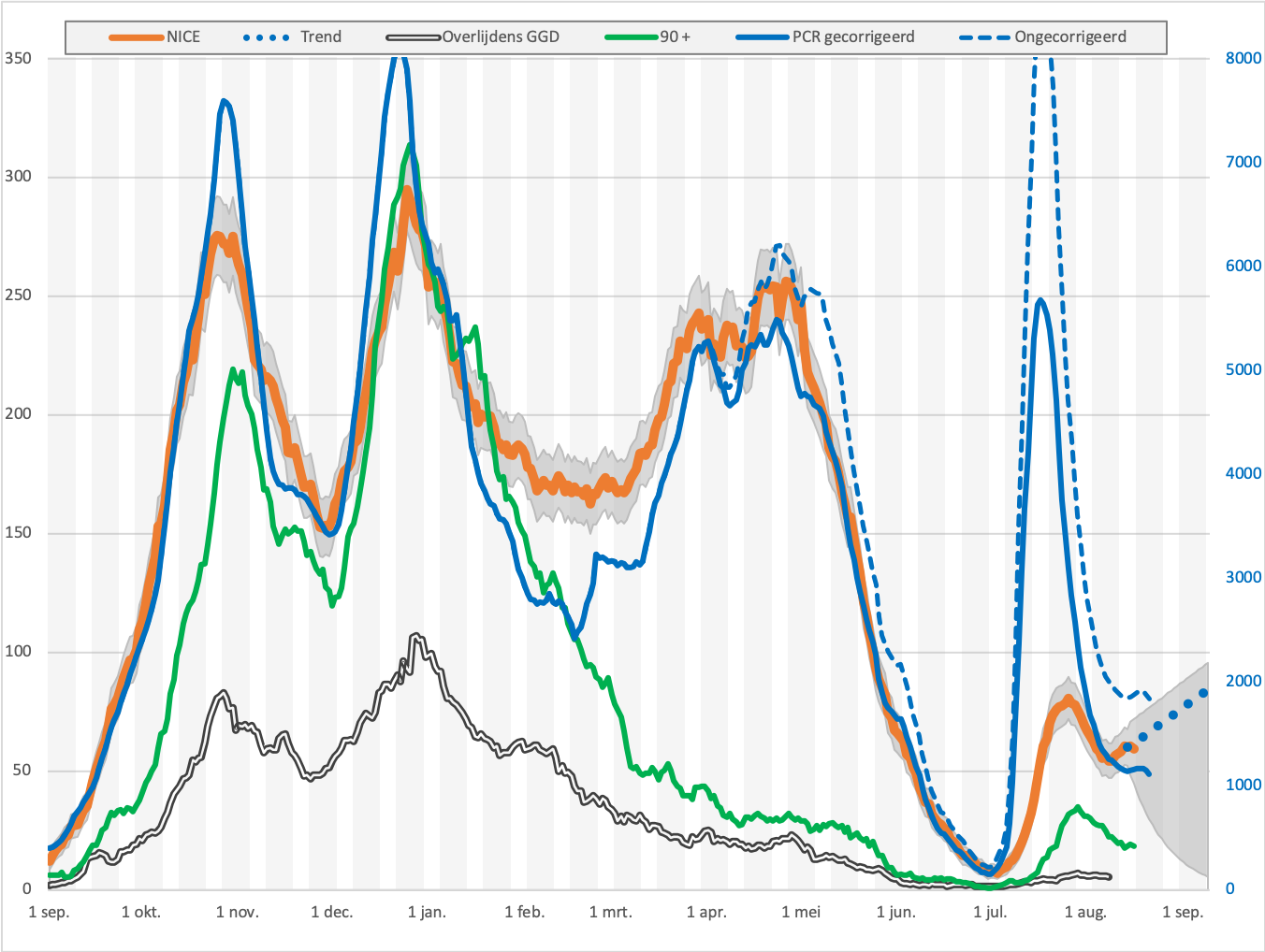This screenshot has height=952, width=1265.
Task: Click the right axis value 2000
Action: [x=1243, y=681]
